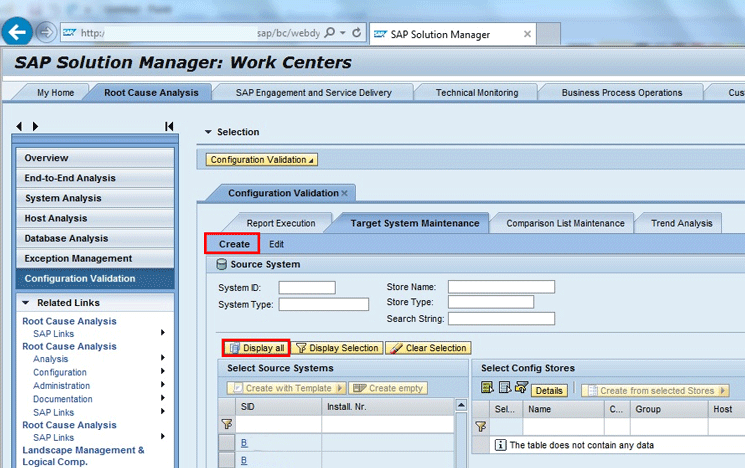
Task: Click into the Store Name input field
Action: (501, 287)
